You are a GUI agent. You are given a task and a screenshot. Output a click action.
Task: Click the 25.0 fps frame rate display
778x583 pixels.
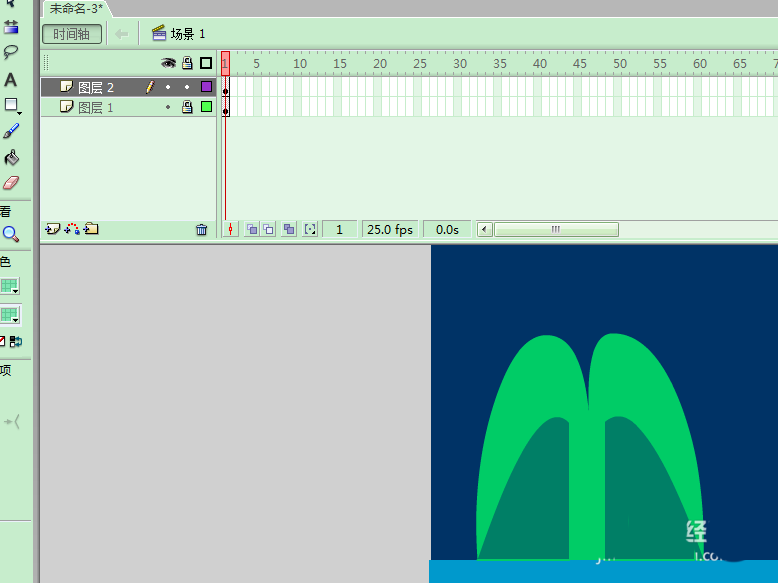pyautogui.click(x=390, y=229)
